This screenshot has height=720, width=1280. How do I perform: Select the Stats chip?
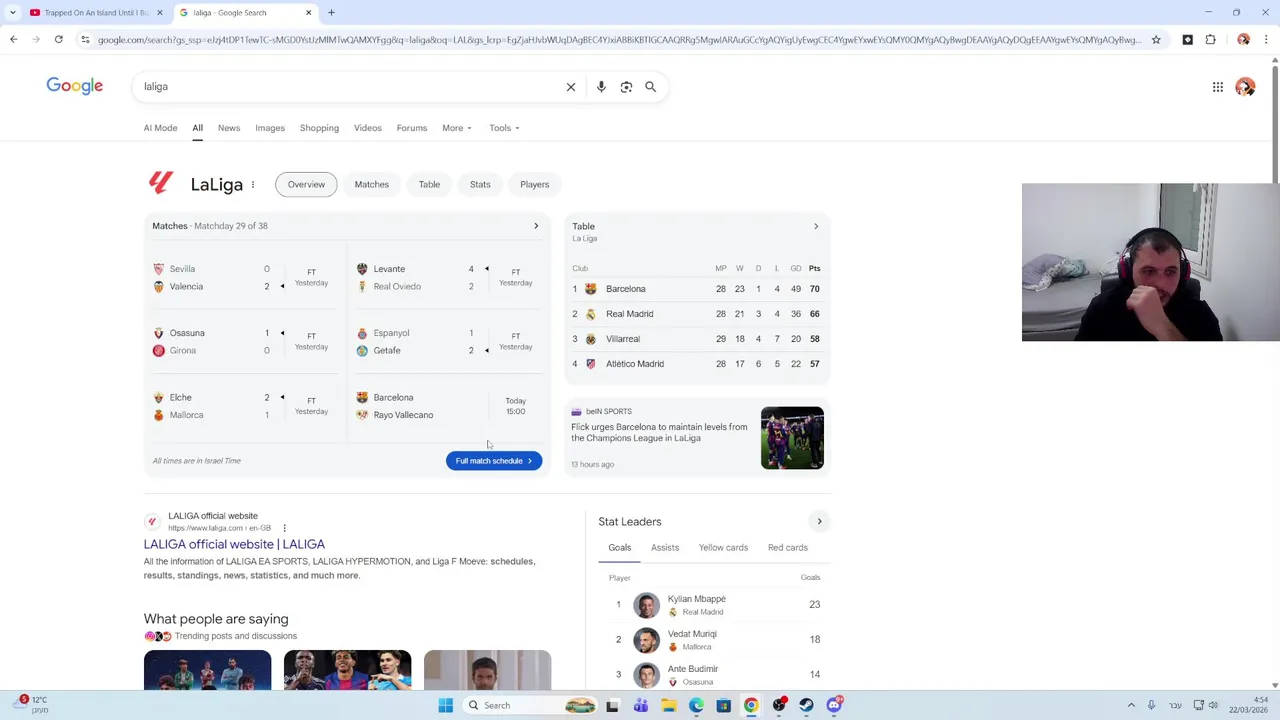pos(480,184)
